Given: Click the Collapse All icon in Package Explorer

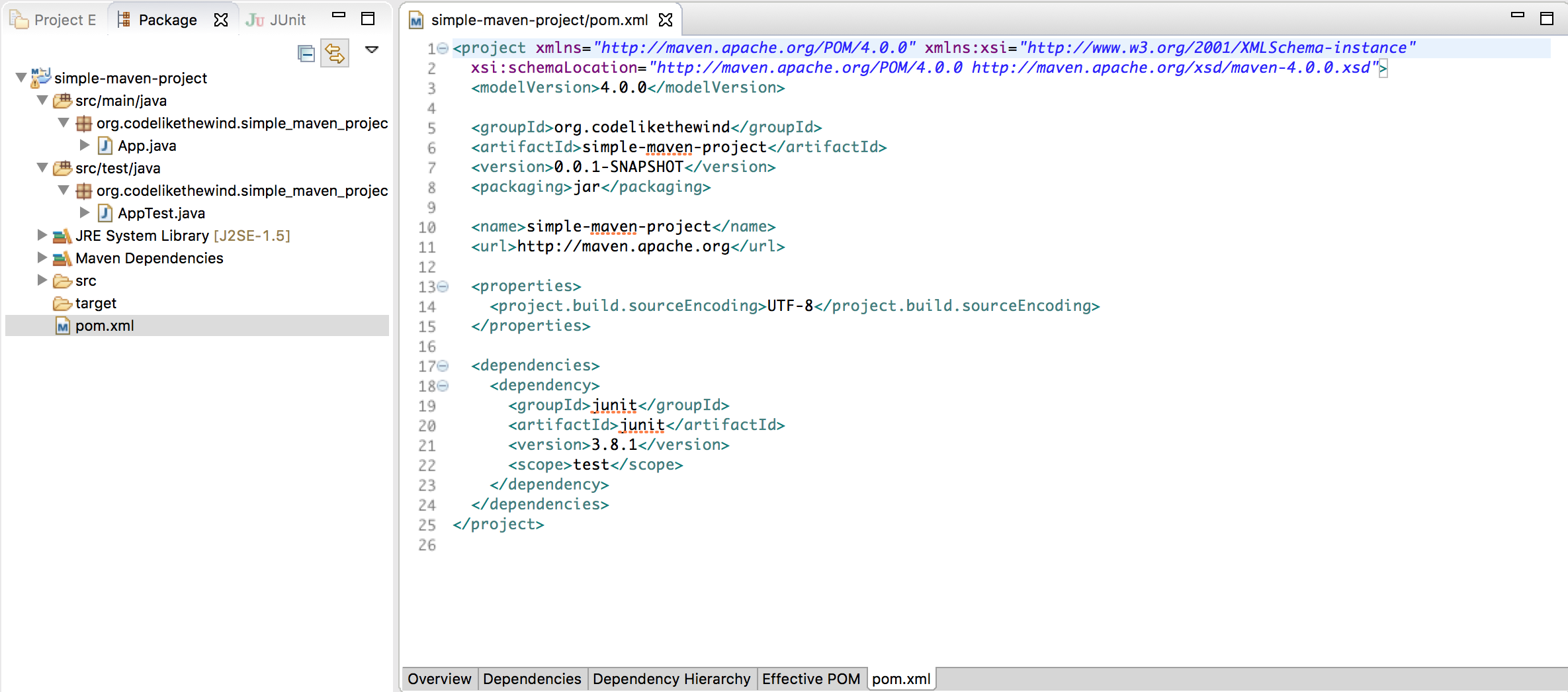Looking at the screenshot, I should 306,53.
